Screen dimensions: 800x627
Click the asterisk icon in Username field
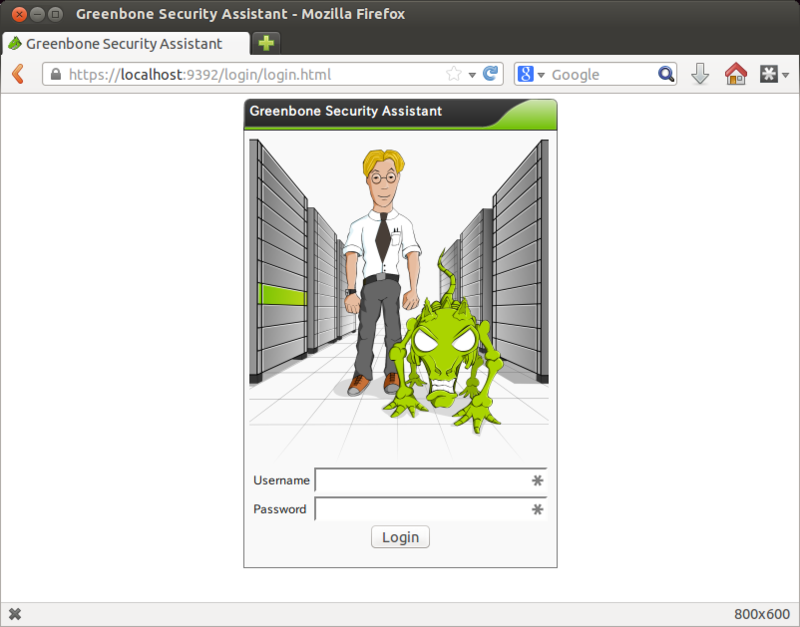537,481
